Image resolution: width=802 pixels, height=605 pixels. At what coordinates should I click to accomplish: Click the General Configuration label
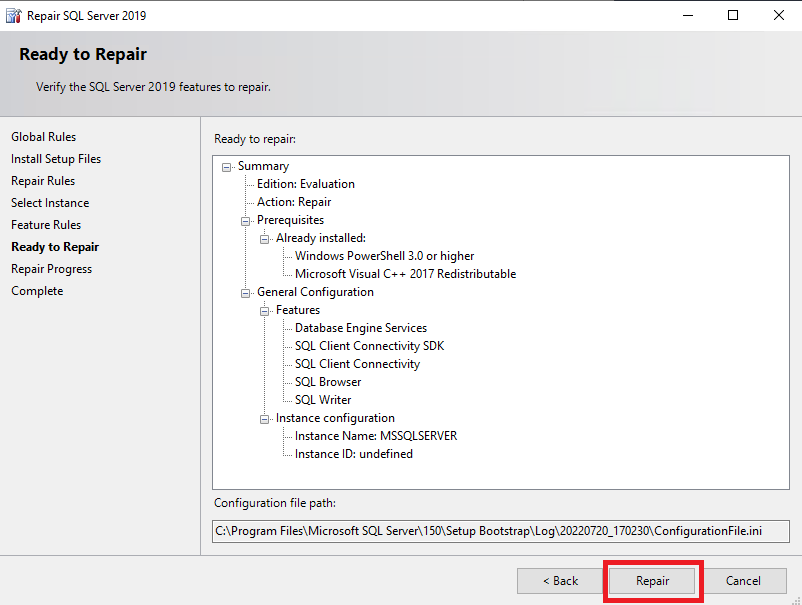(x=316, y=292)
